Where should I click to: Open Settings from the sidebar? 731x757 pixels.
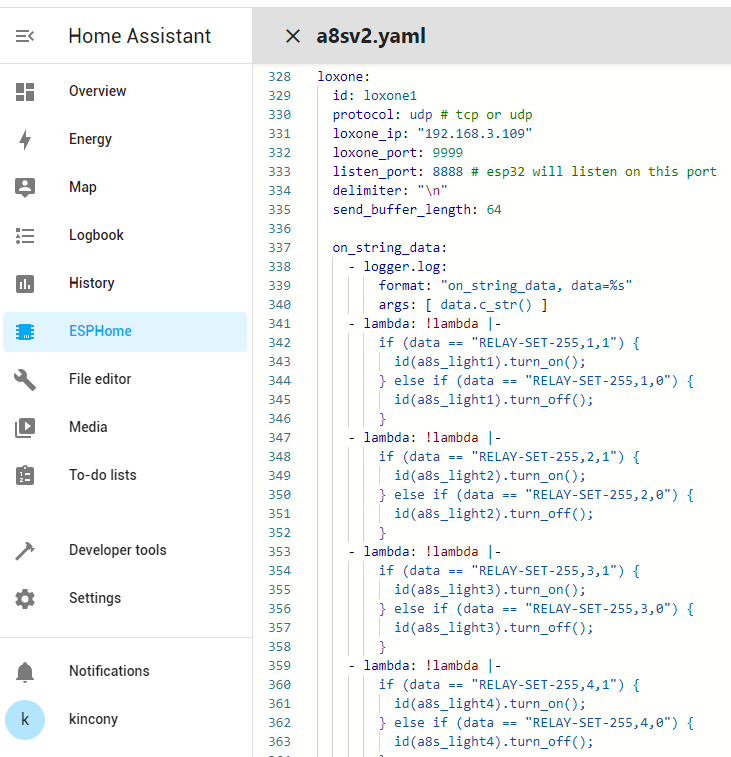pos(94,598)
